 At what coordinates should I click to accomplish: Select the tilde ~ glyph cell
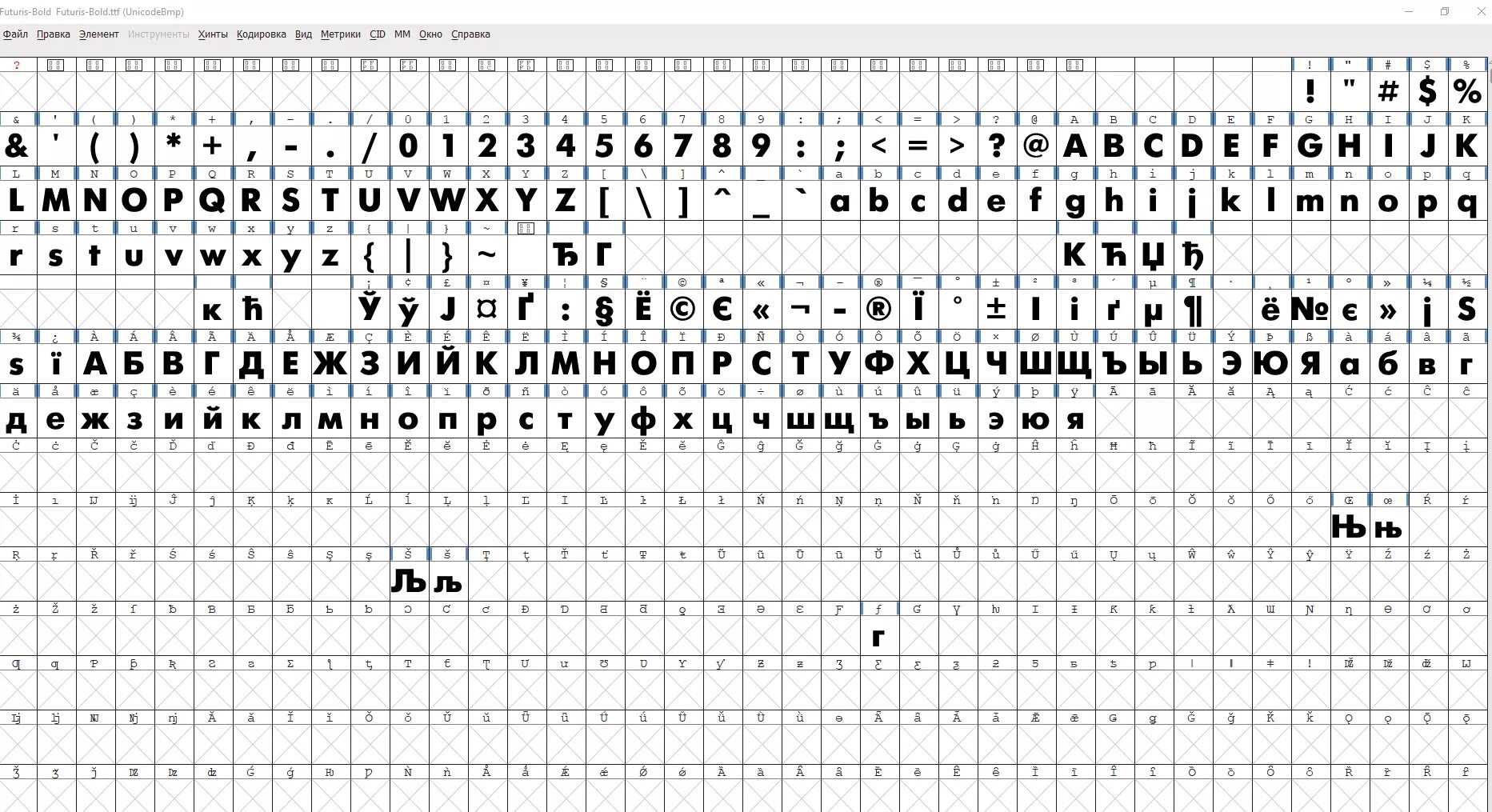click(x=487, y=255)
